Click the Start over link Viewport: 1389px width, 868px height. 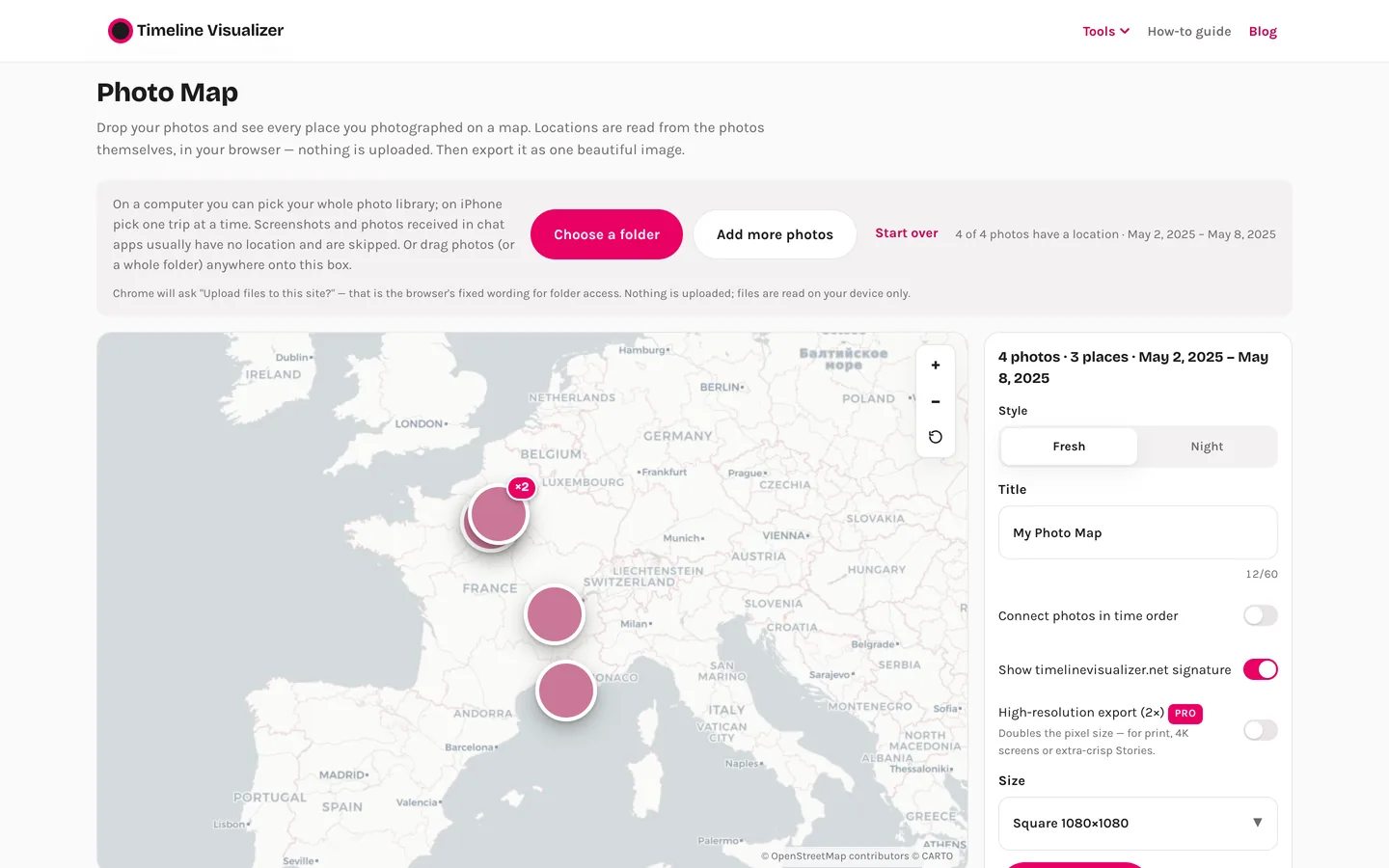tap(907, 233)
